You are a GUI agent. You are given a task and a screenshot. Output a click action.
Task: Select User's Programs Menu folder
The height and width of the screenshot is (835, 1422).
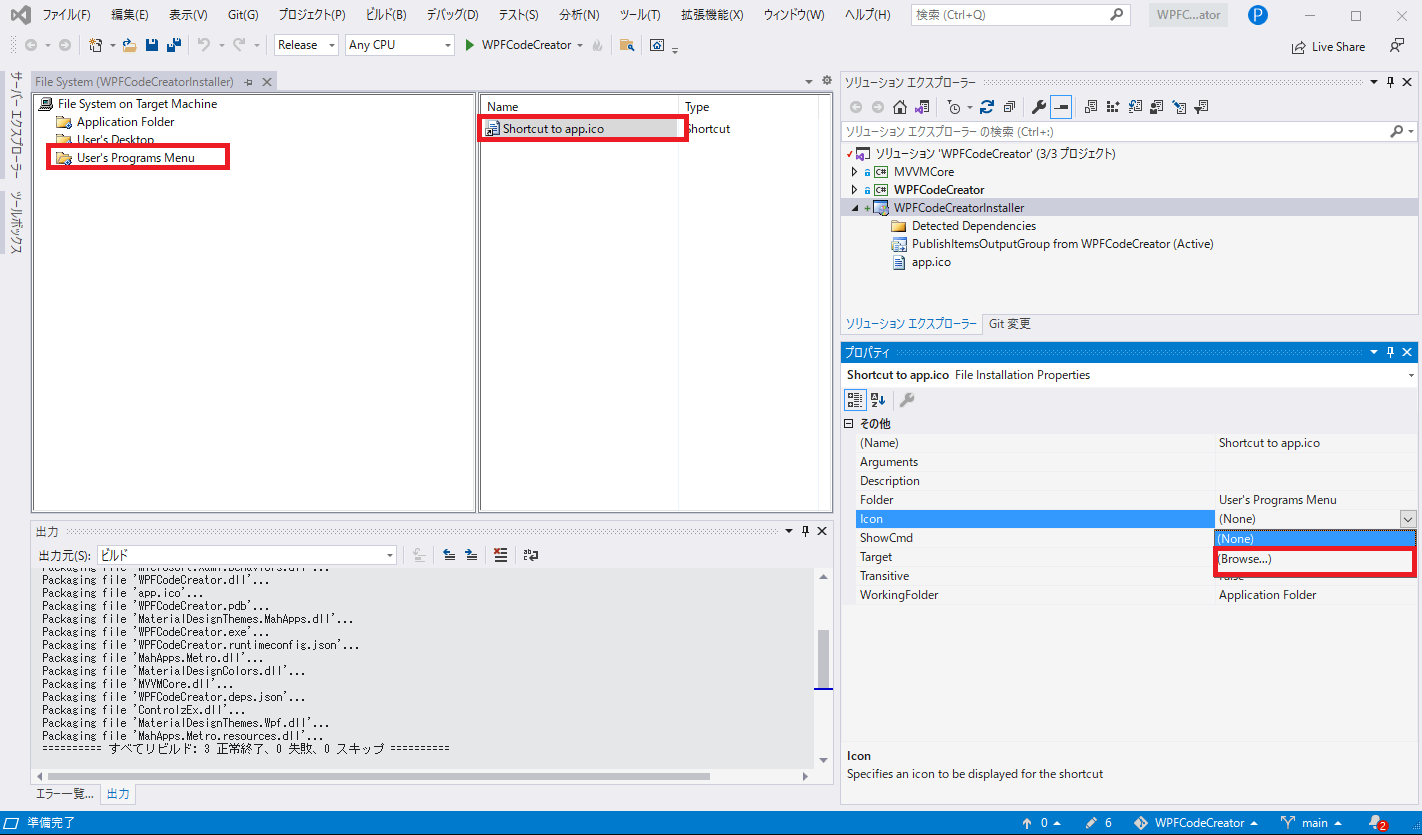point(136,158)
